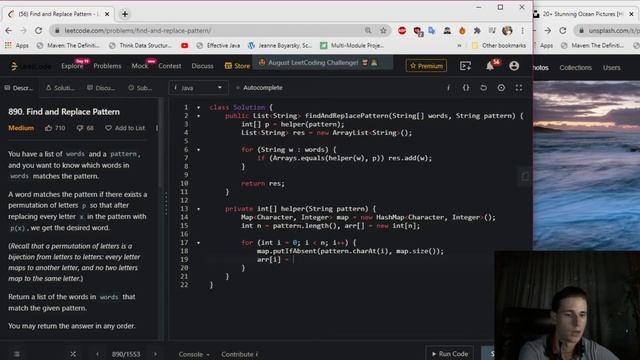Reset code to default with the revert icon
Viewport: 640px width, 360px height.
(483, 88)
